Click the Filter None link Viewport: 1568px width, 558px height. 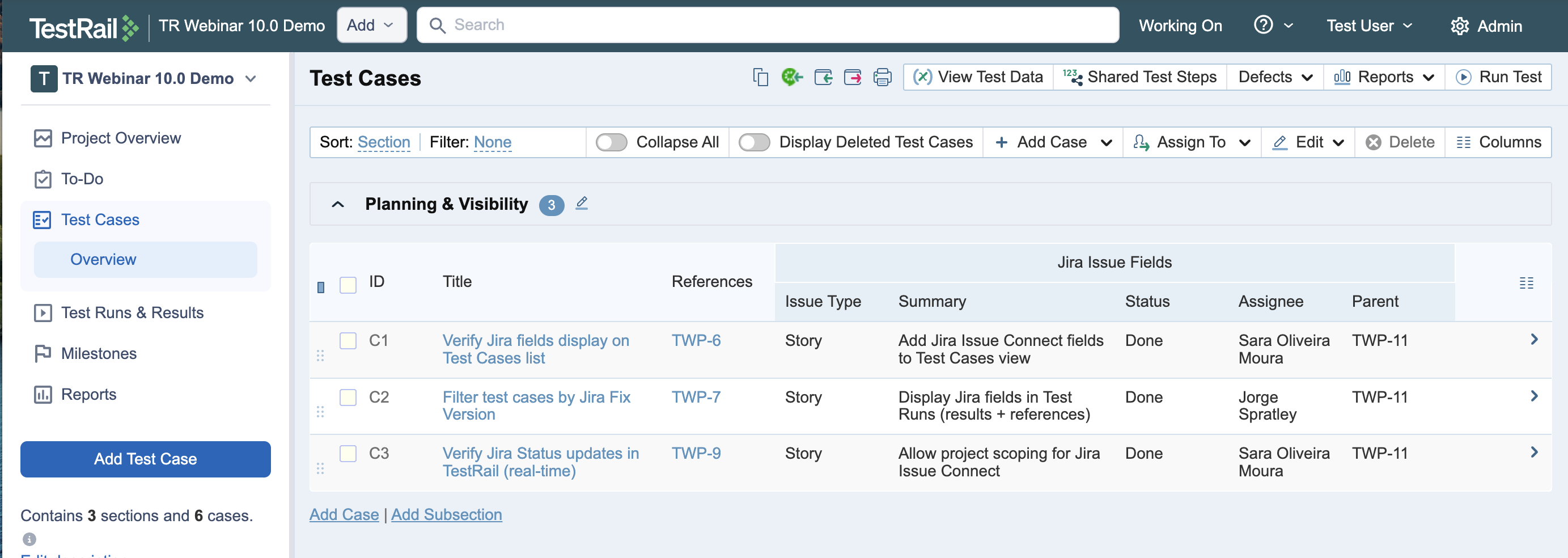tap(492, 142)
